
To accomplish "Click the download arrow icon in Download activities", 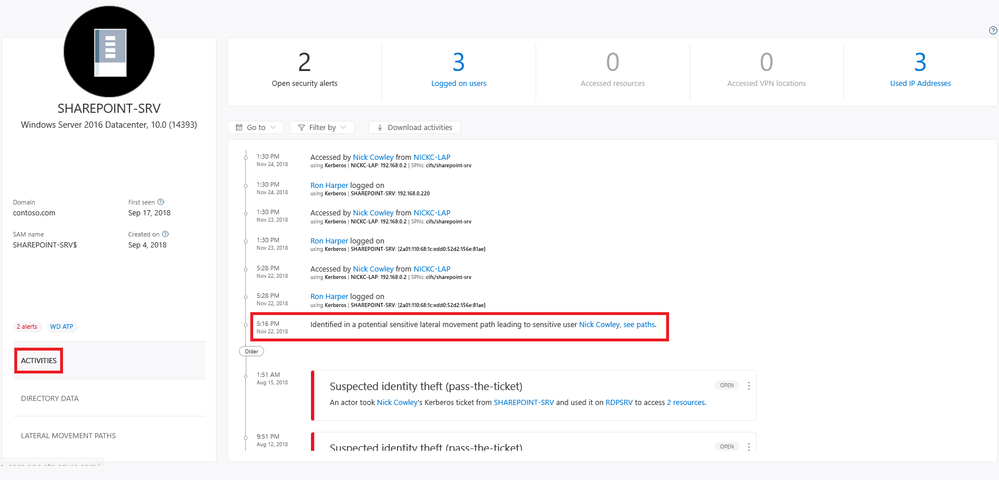I will pos(380,127).
